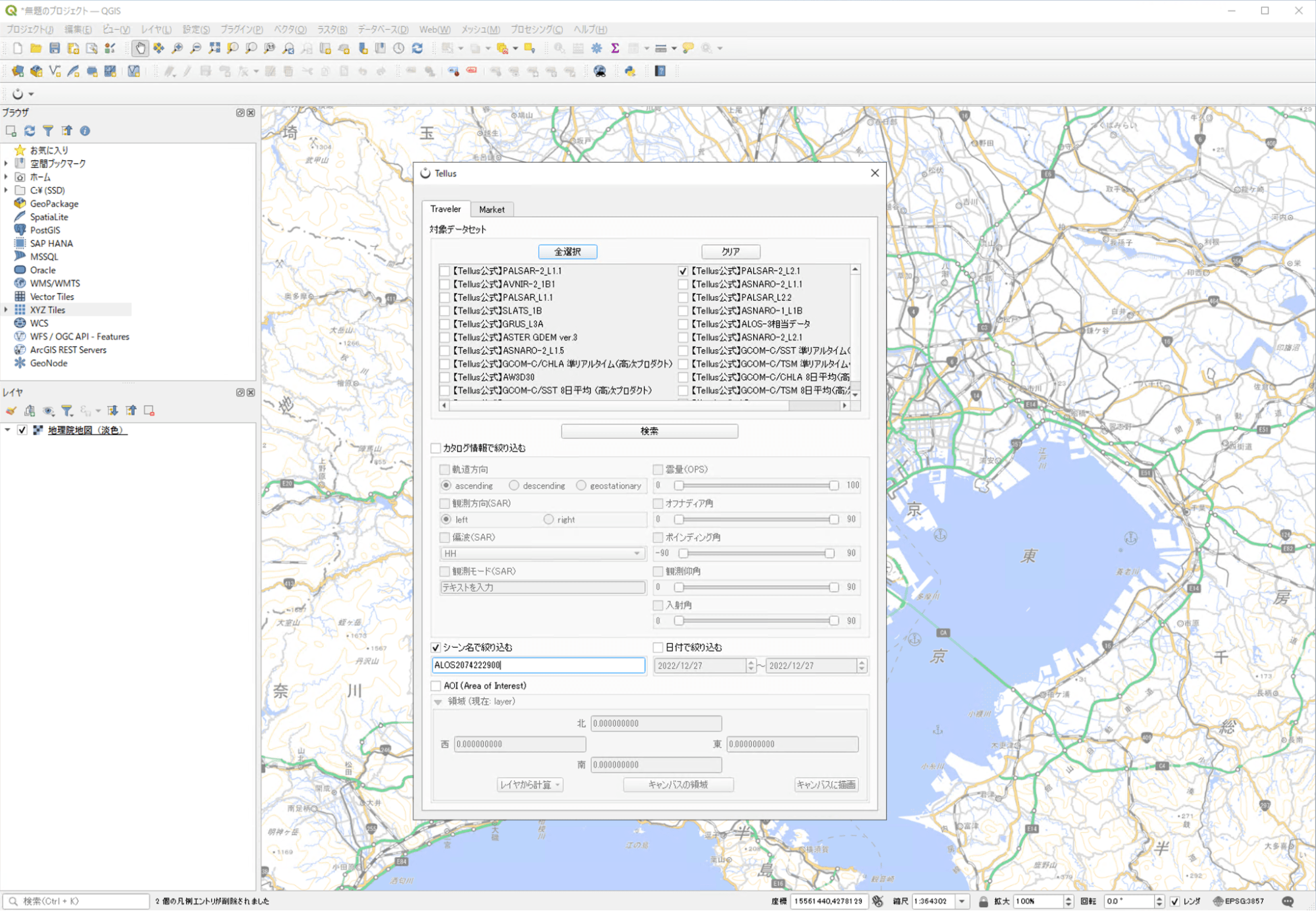The width and height of the screenshot is (1316, 911).
Task: Click the オフナディア角 range slider
Action: (x=756, y=519)
